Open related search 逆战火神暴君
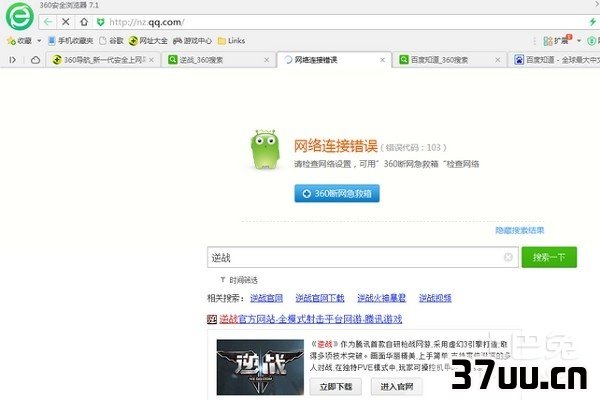This screenshot has width=600, height=400. pos(382,298)
